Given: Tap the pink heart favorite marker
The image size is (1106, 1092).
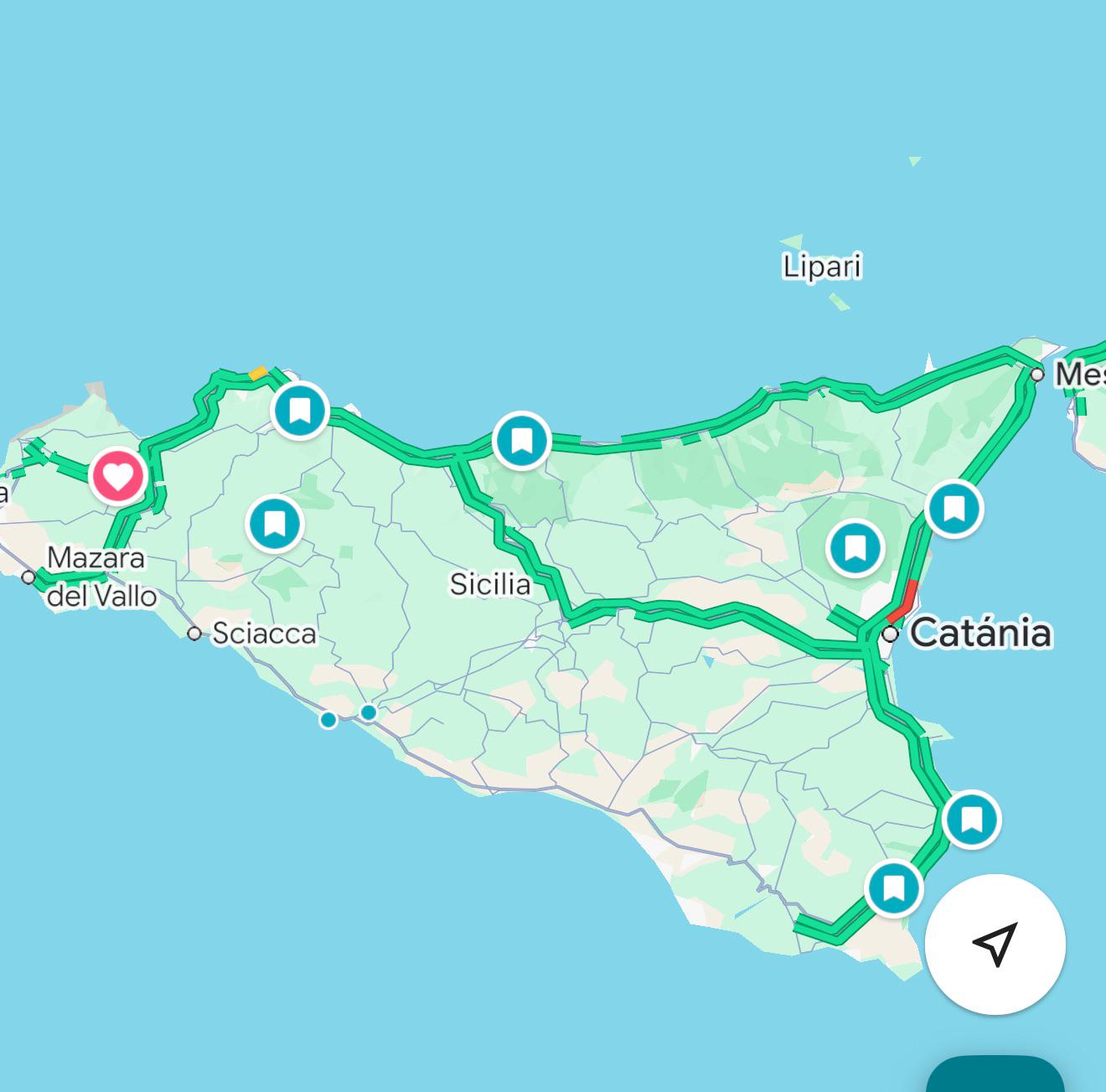Looking at the screenshot, I should click(118, 475).
